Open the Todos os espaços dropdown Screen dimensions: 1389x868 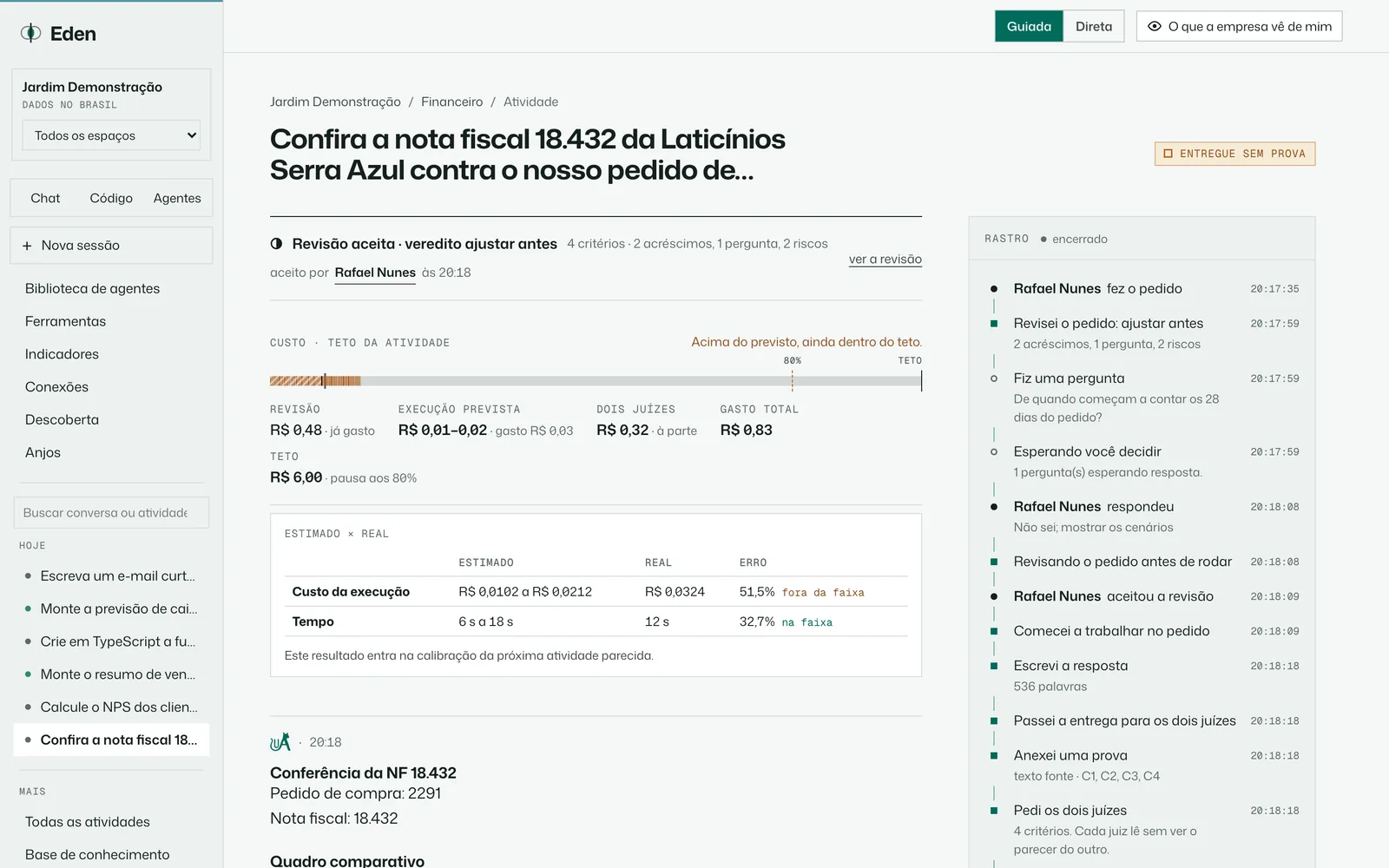pos(111,135)
